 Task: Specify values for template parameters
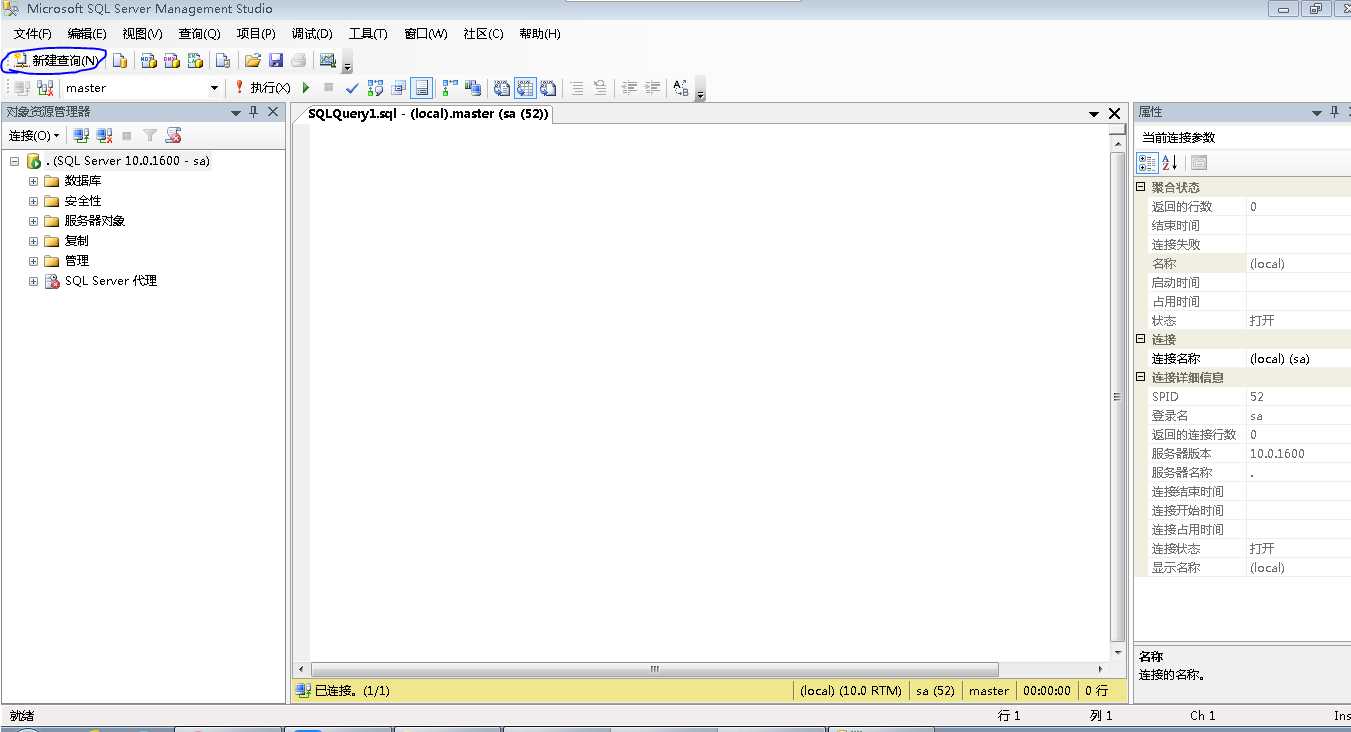coord(681,88)
